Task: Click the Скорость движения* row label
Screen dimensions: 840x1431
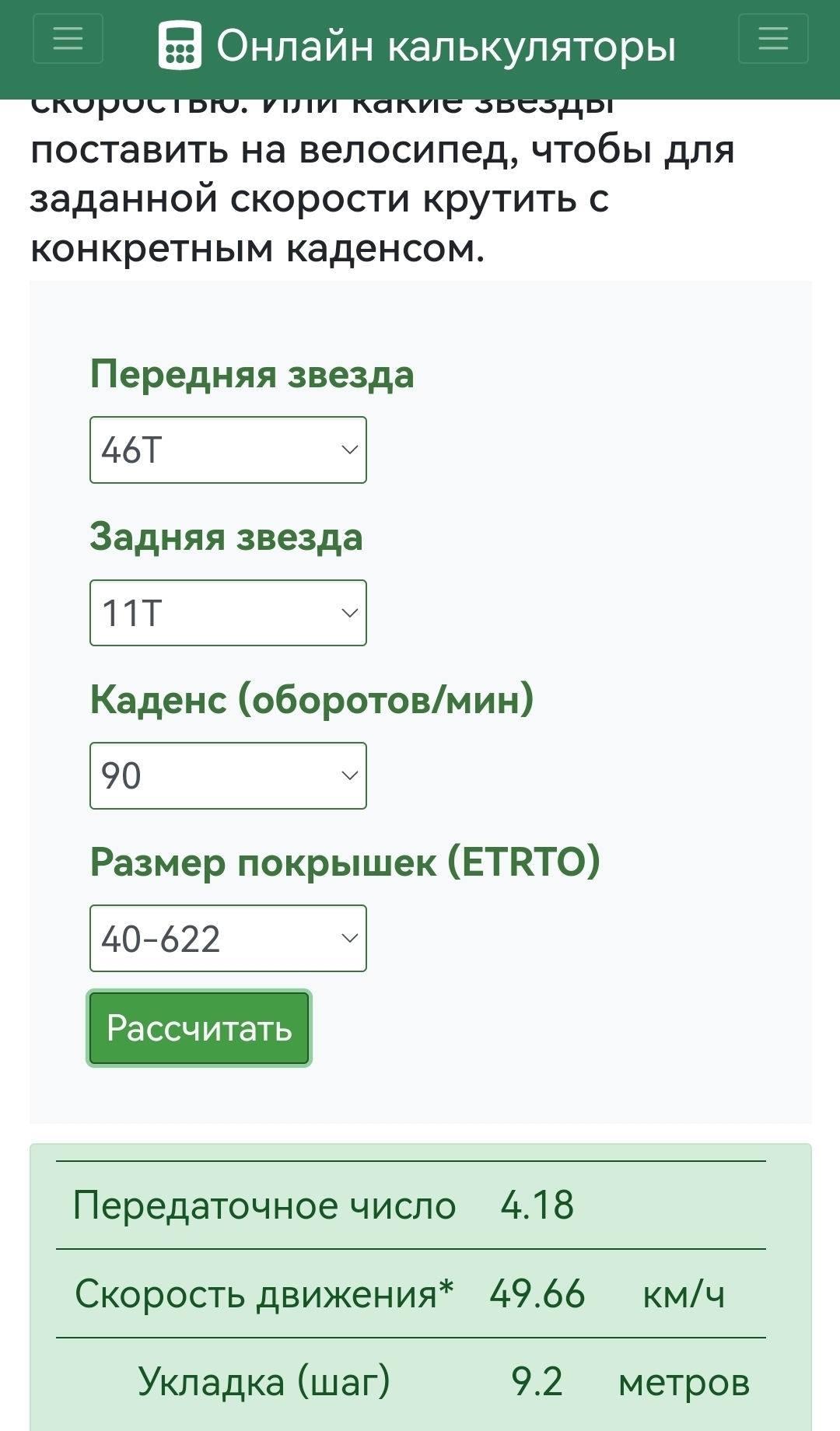Action: point(264,1294)
